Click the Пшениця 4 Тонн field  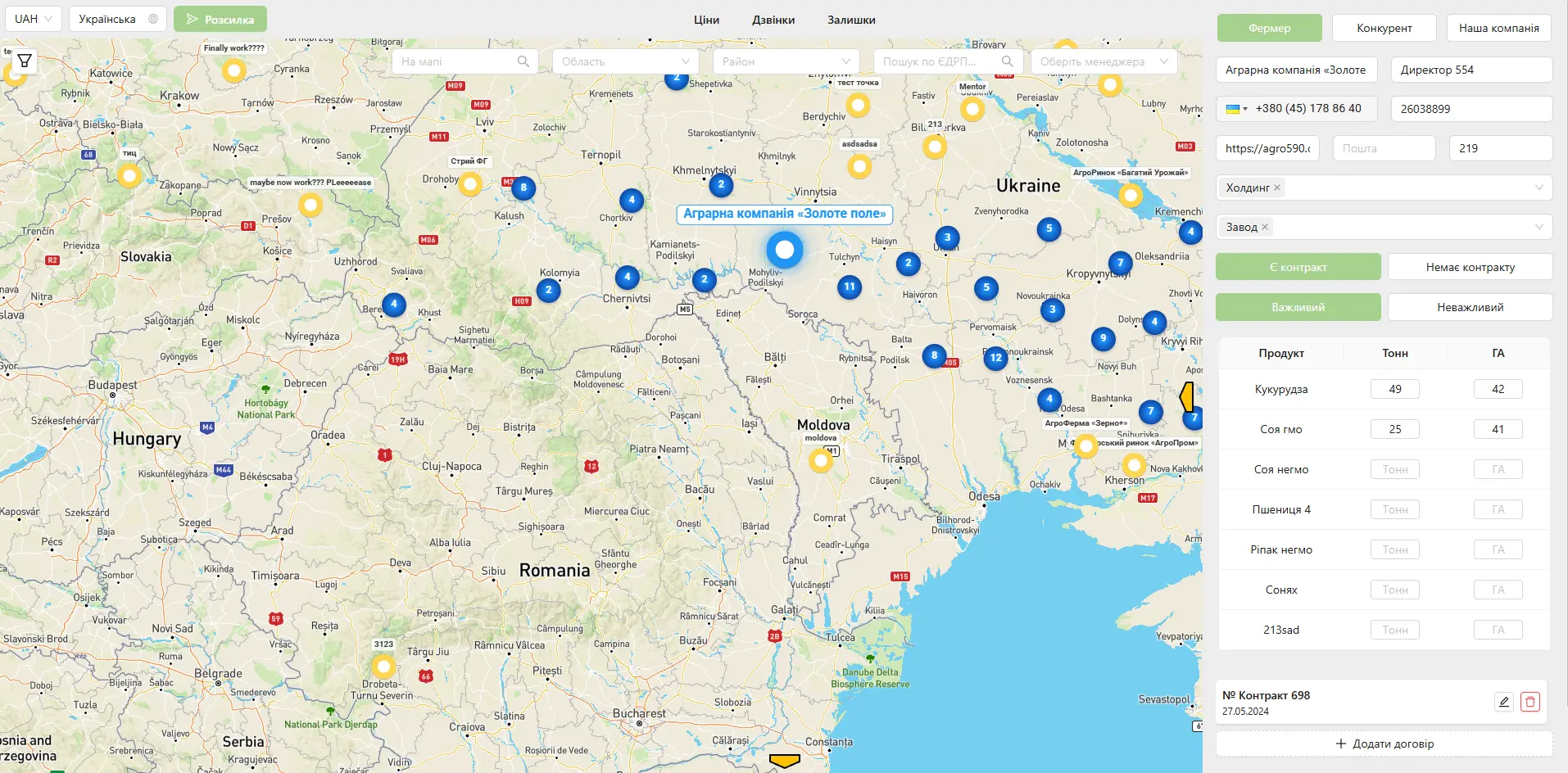(1395, 509)
